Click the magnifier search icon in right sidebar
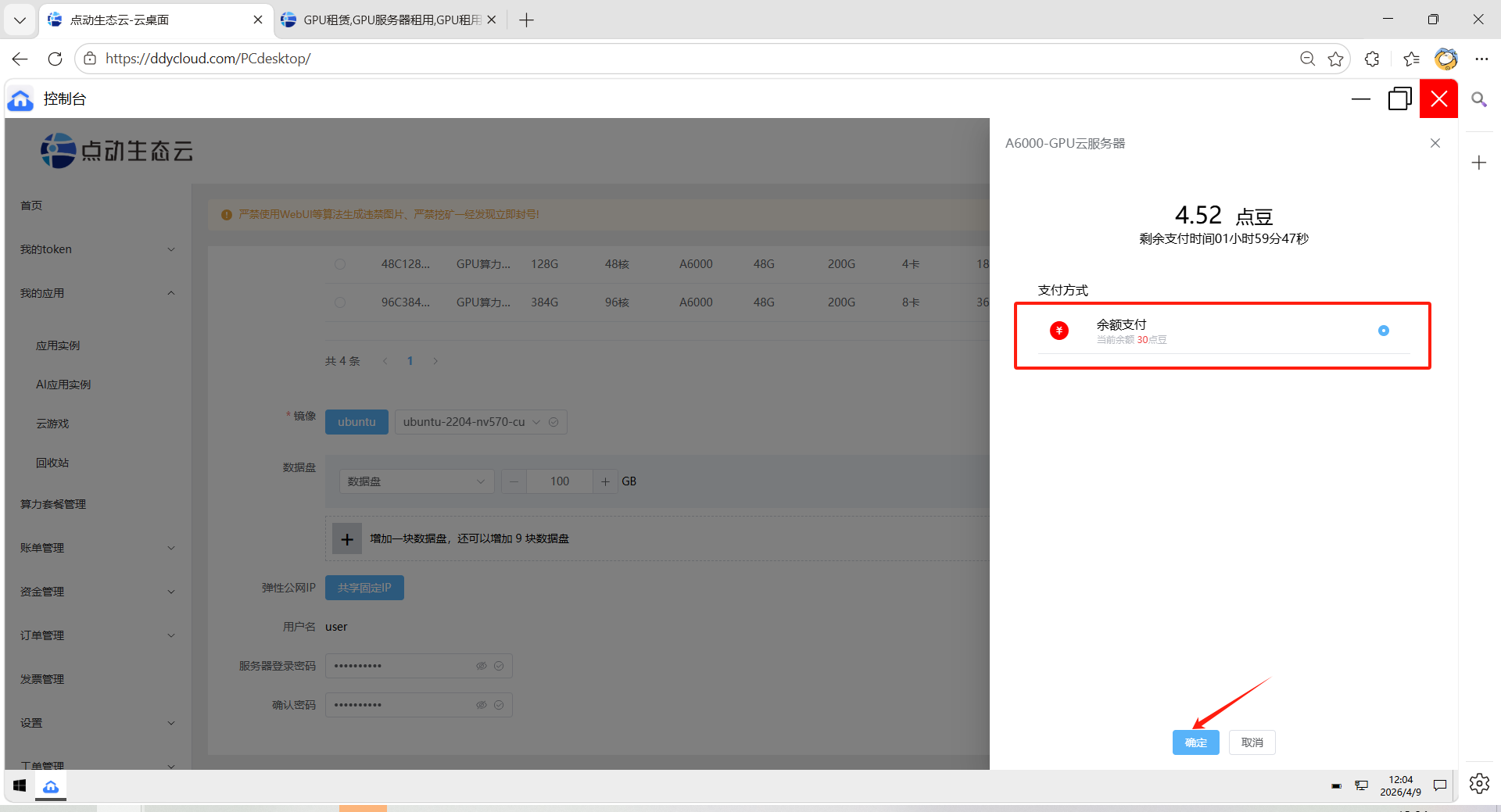The image size is (1501, 812). [x=1478, y=99]
